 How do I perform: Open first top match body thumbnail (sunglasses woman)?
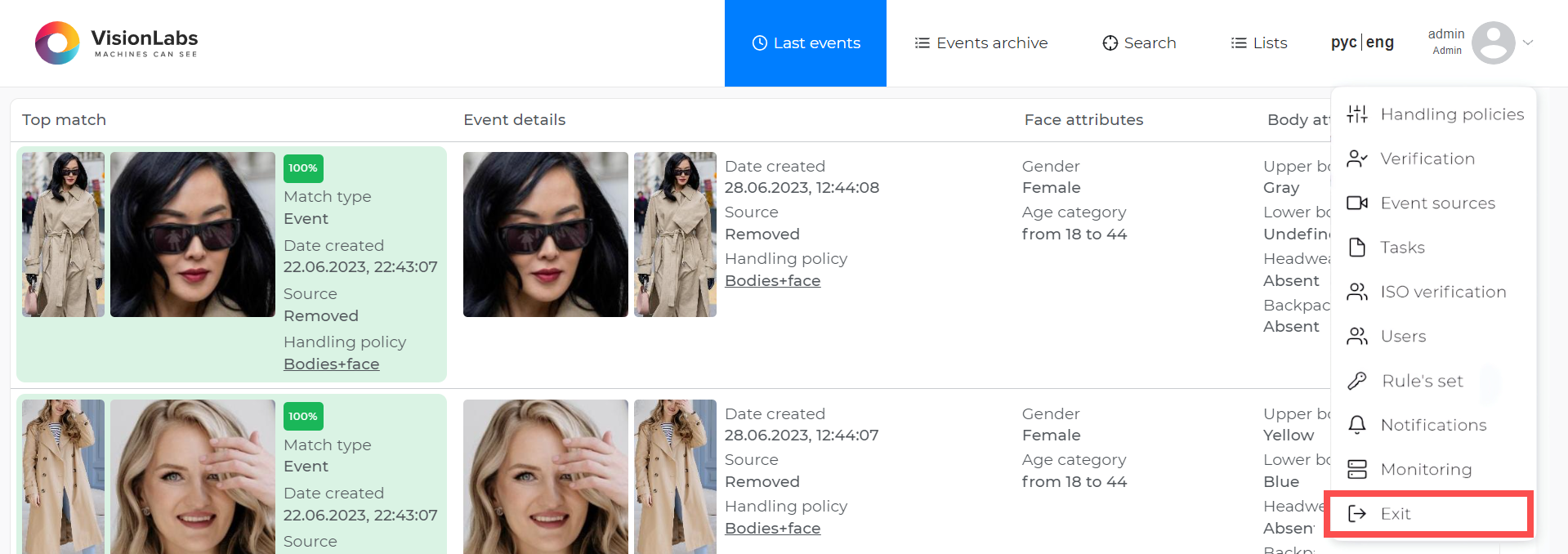click(63, 235)
